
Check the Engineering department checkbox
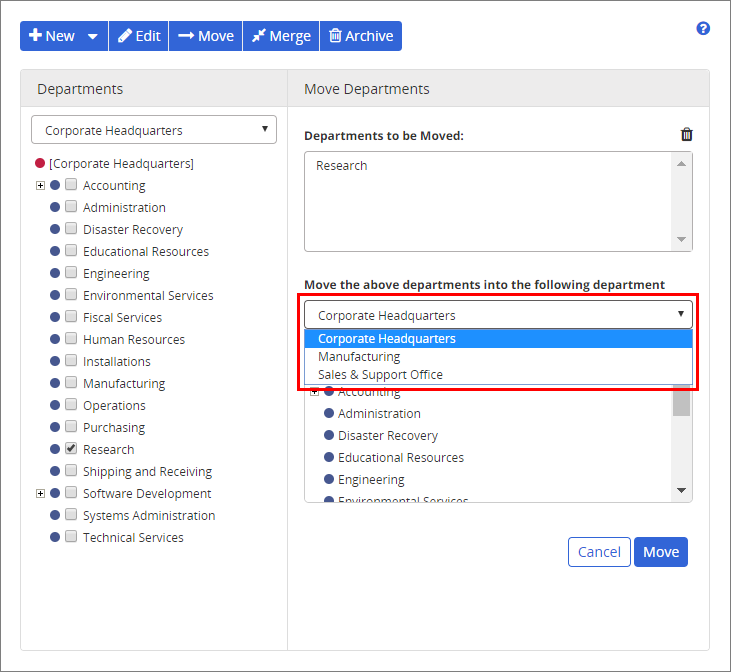[x=71, y=273]
